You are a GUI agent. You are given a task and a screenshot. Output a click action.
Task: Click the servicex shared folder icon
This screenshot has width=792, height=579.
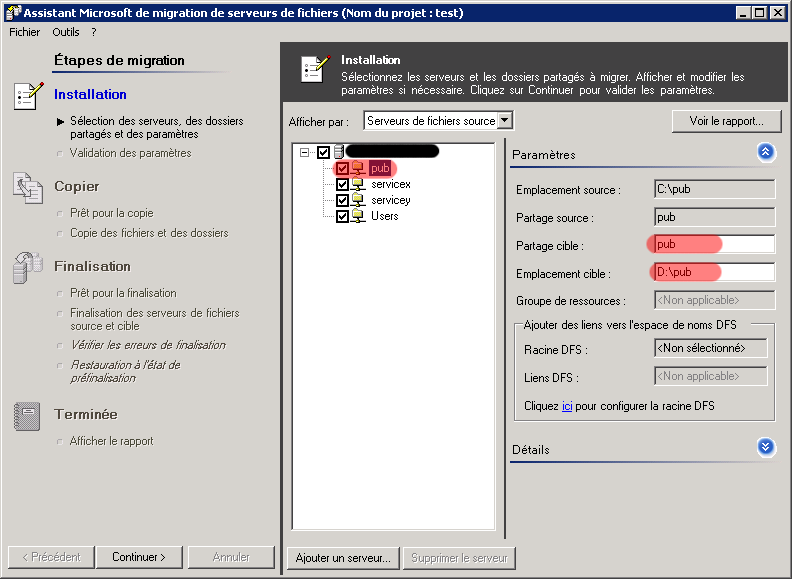[358, 184]
